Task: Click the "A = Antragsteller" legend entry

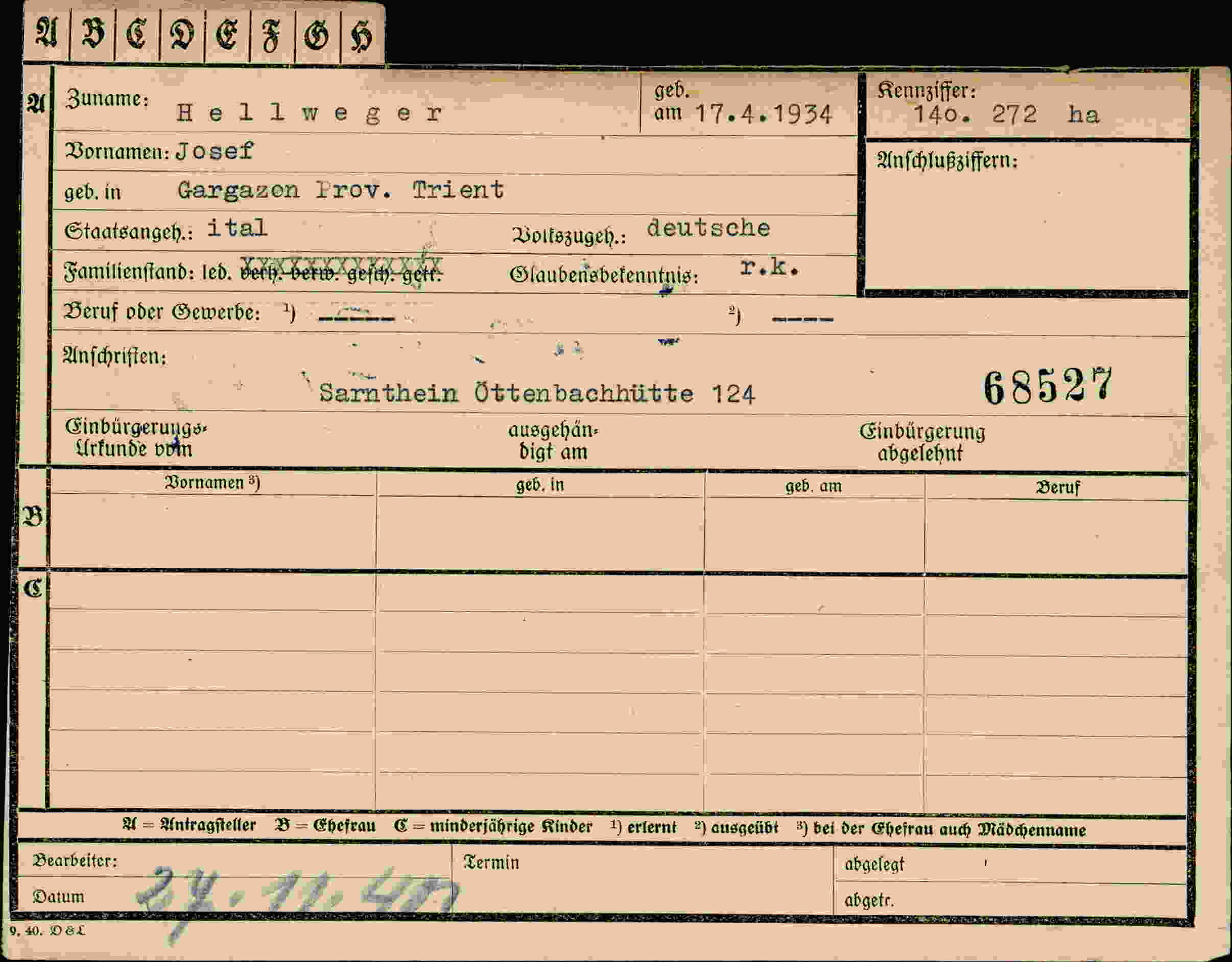Action: [189, 825]
